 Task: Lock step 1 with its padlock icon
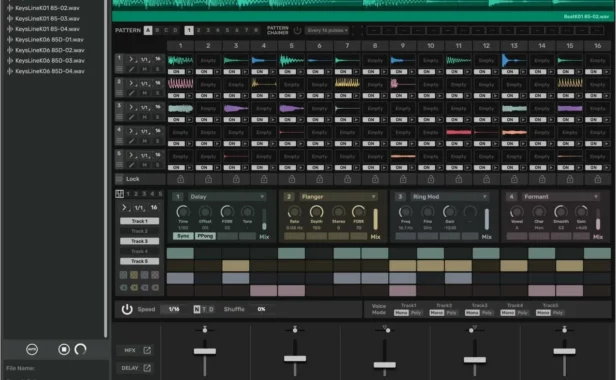(x=180, y=179)
